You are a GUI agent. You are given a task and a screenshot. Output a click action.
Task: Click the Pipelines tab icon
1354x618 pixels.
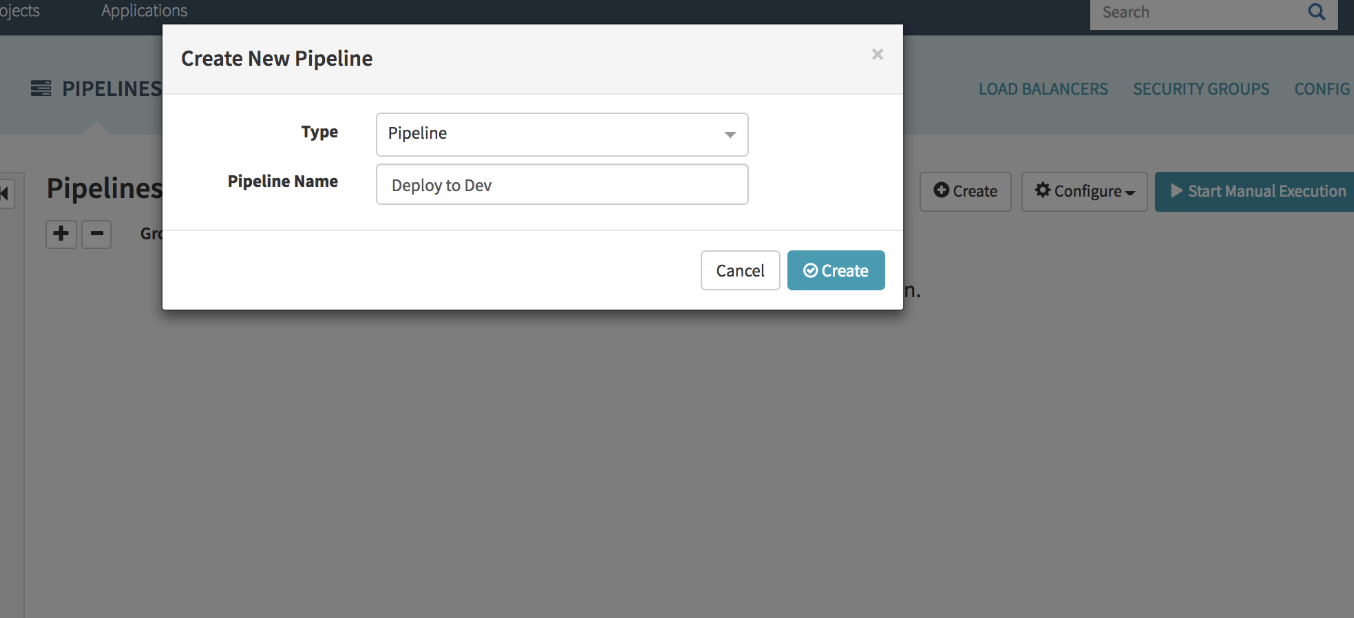[x=41, y=89]
